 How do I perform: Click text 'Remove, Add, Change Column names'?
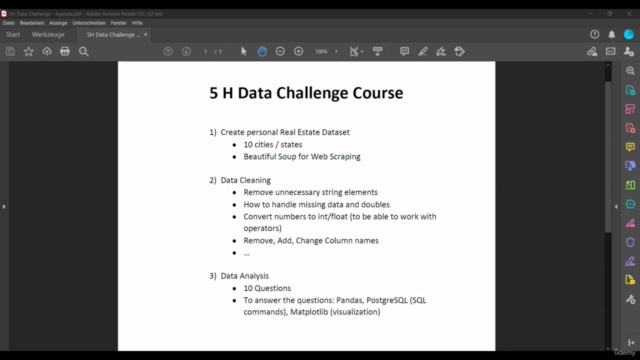tap(311, 240)
